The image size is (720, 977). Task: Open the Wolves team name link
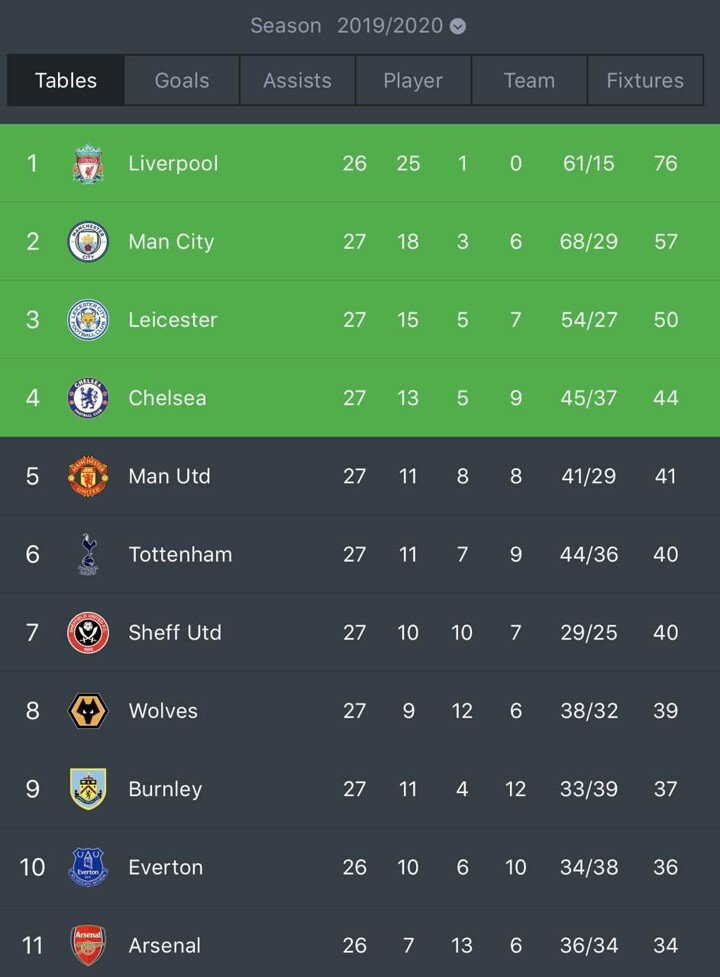coord(163,711)
